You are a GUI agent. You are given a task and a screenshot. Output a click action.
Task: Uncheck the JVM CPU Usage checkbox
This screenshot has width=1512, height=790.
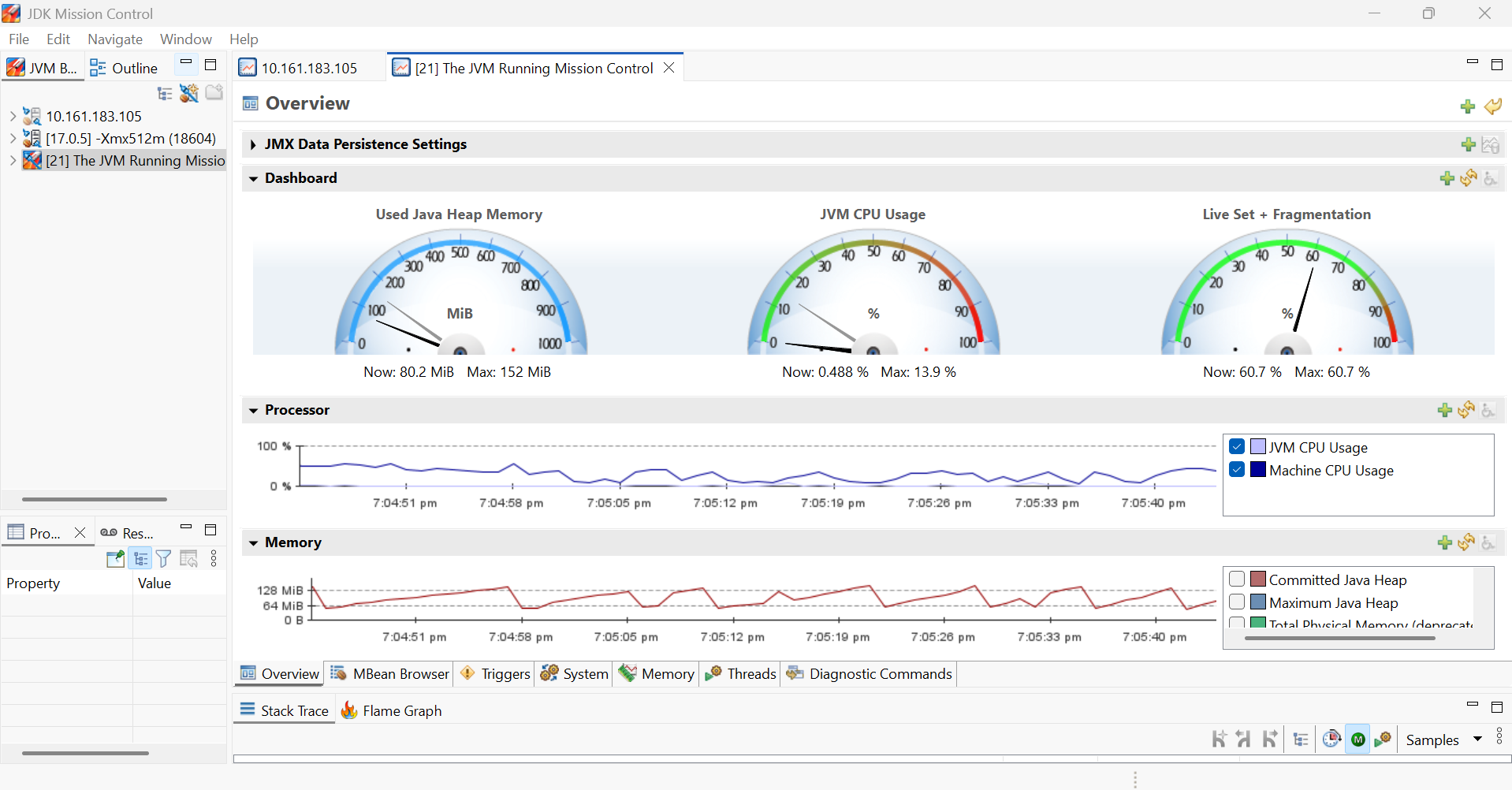pos(1237,447)
